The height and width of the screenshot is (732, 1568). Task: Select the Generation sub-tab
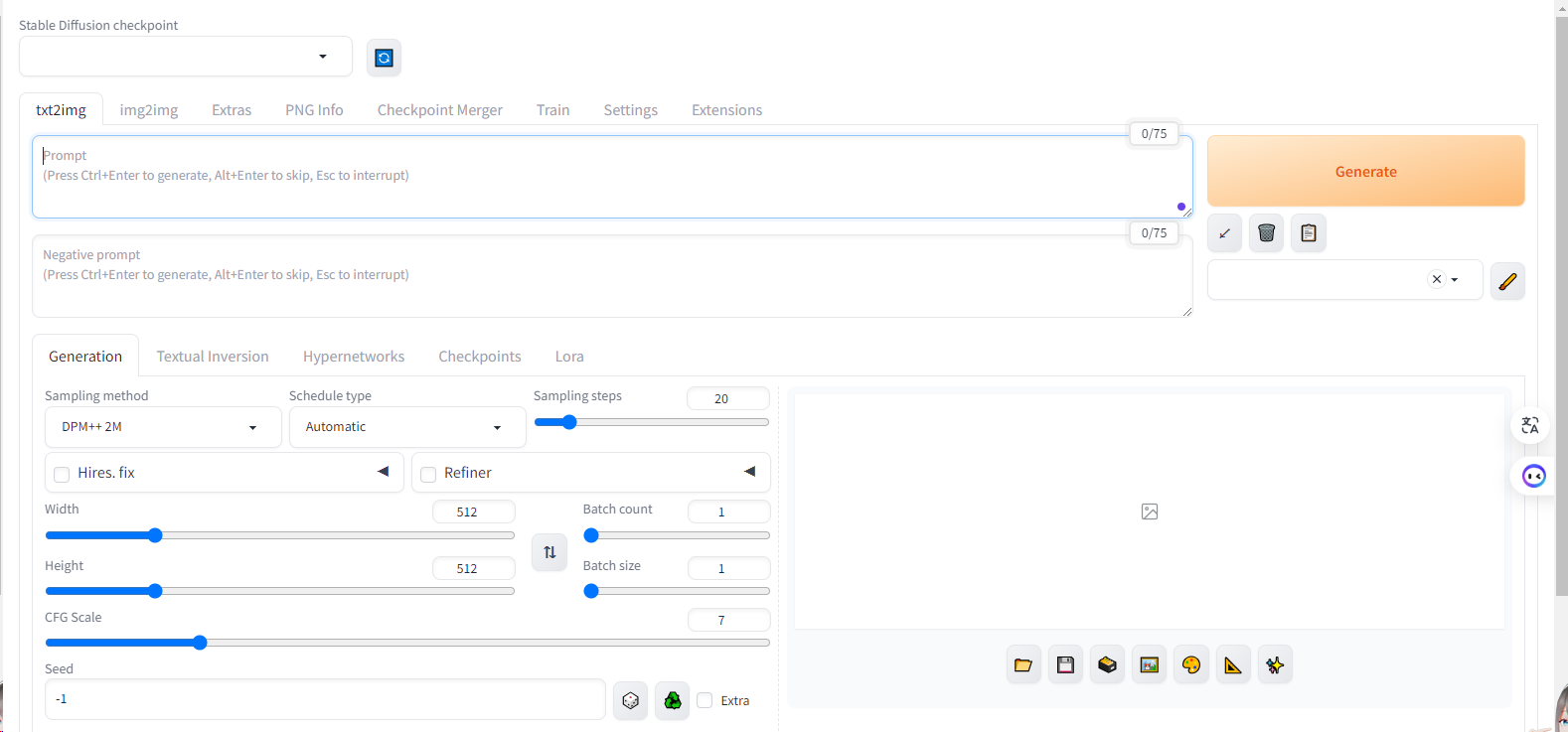[85, 357]
